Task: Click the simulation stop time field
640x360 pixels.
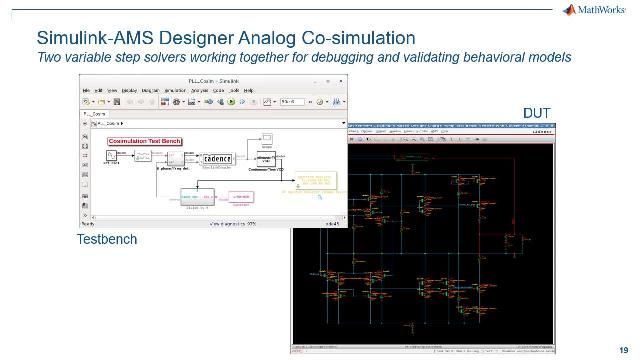Action: click(x=292, y=102)
